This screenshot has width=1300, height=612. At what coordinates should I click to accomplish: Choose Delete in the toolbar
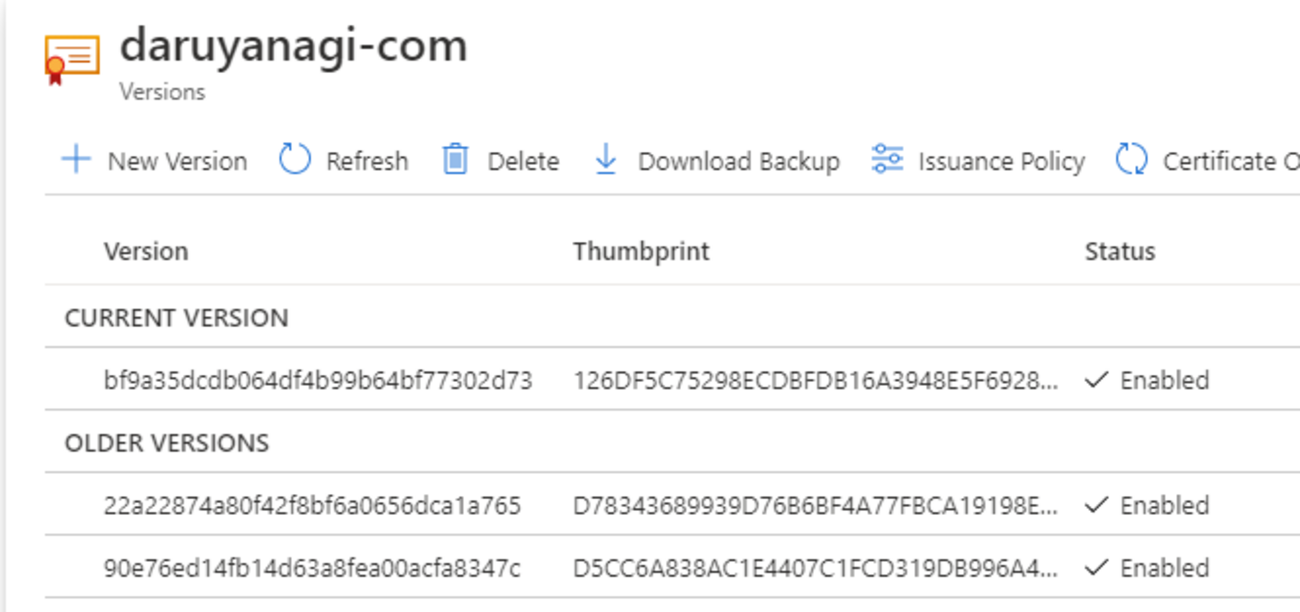(522, 161)
